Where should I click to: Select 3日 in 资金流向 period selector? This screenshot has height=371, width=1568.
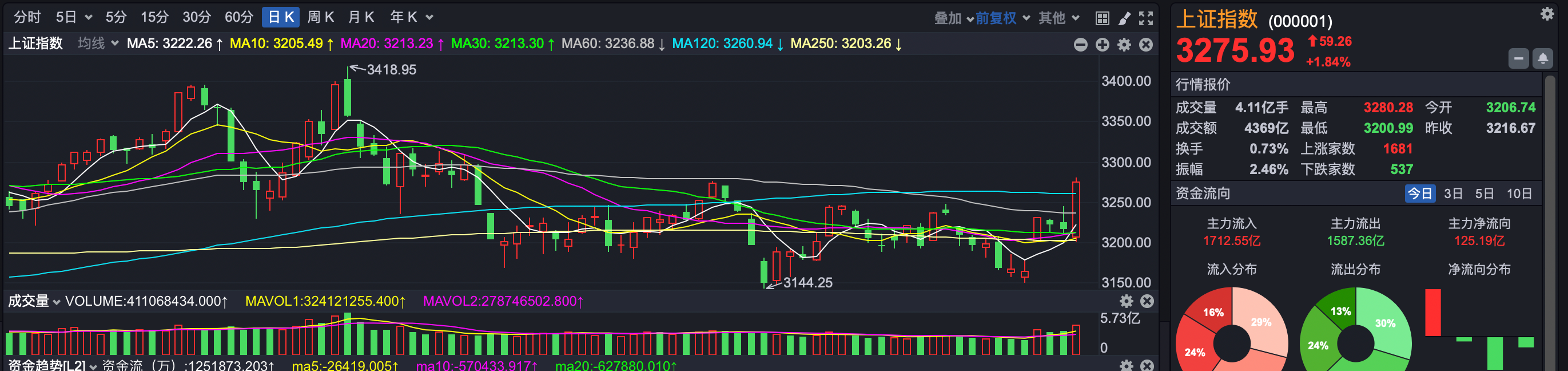[1453, 194]
